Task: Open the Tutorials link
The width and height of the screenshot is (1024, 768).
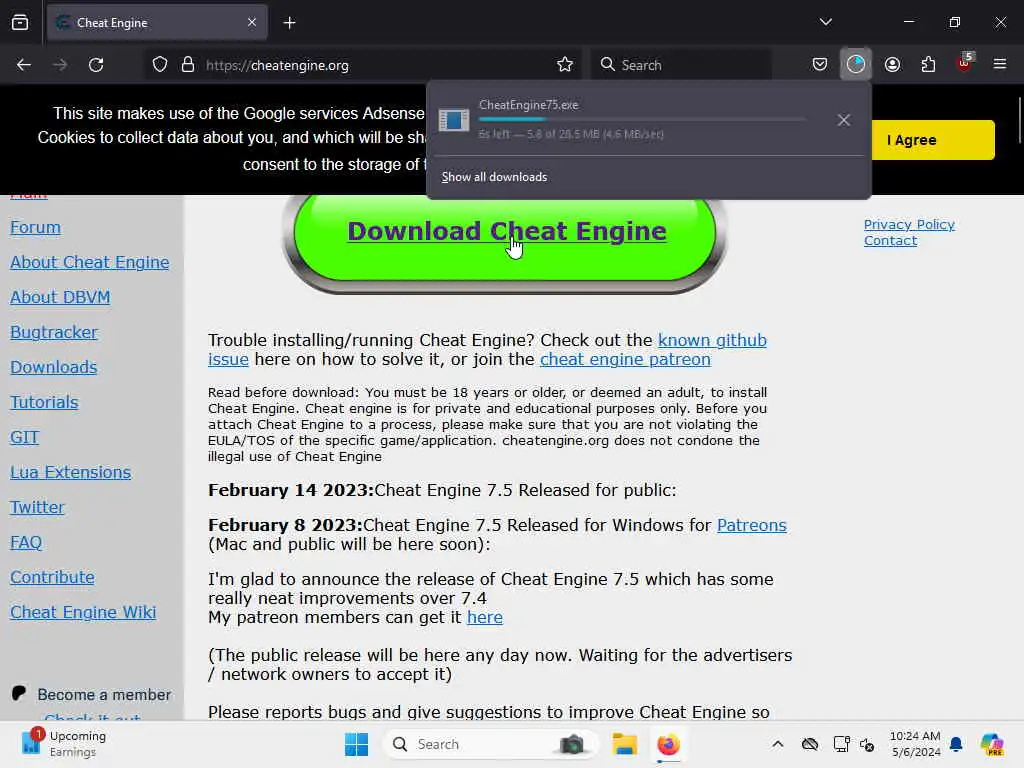Action: (x=44, y=402)
